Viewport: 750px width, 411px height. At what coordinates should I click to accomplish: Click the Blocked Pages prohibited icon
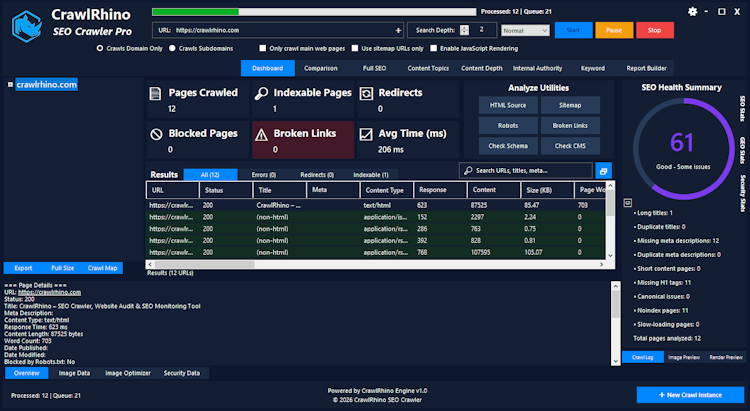tap(156, 134)
